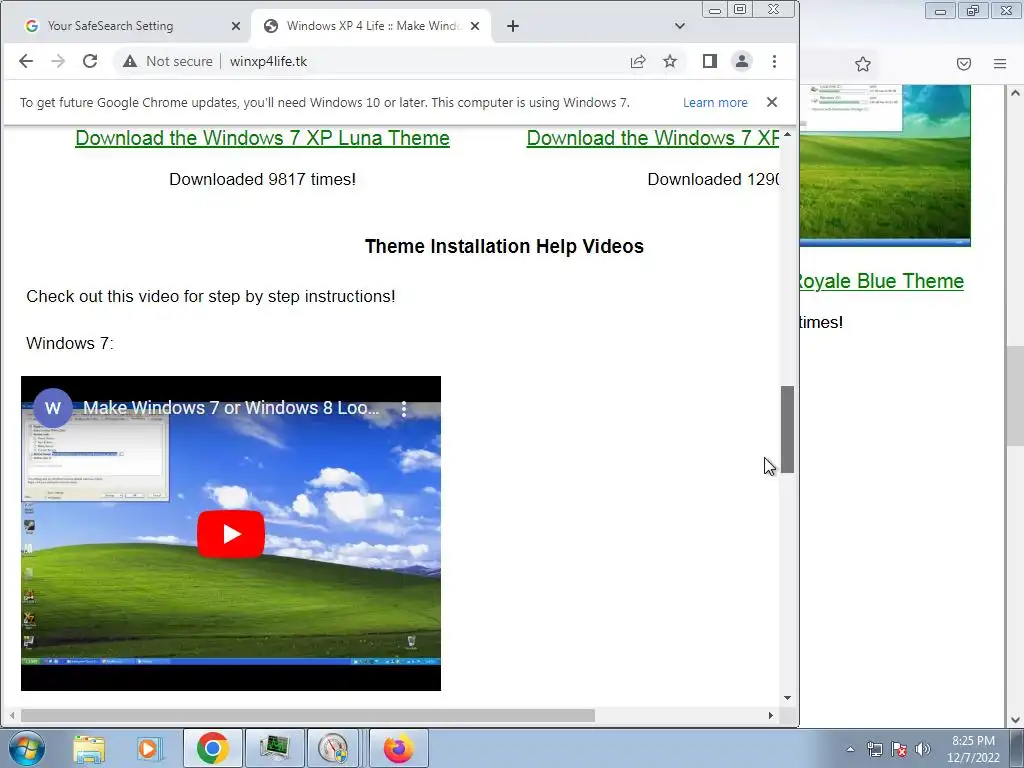Image resolution: width=1024 pixels, height=768 pixels.
Task: Click the Firefox window's vertical scrollbar thumb
Action: [1016, 396]
